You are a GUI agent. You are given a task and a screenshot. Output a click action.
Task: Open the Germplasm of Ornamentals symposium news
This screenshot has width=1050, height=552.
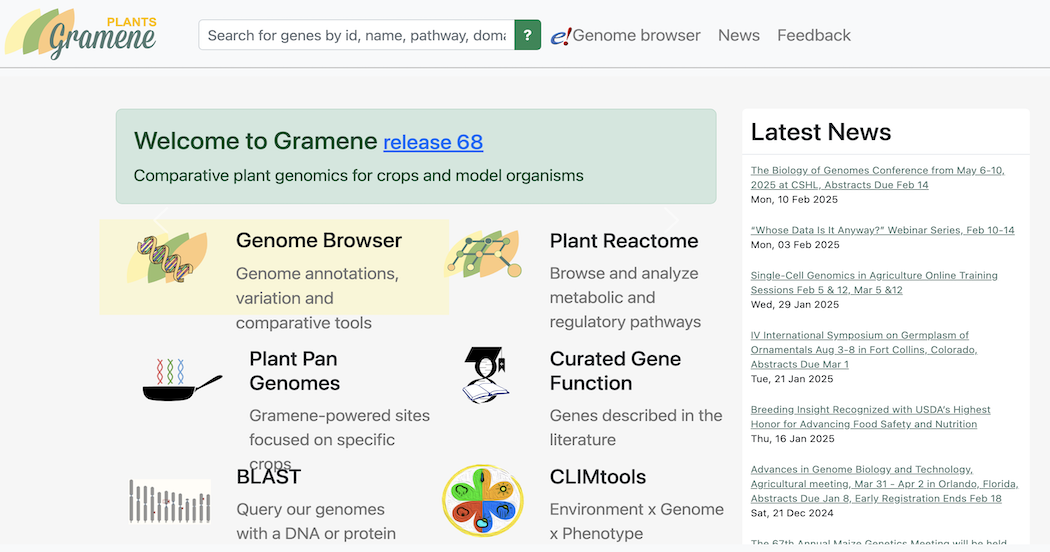pos(864,350)
